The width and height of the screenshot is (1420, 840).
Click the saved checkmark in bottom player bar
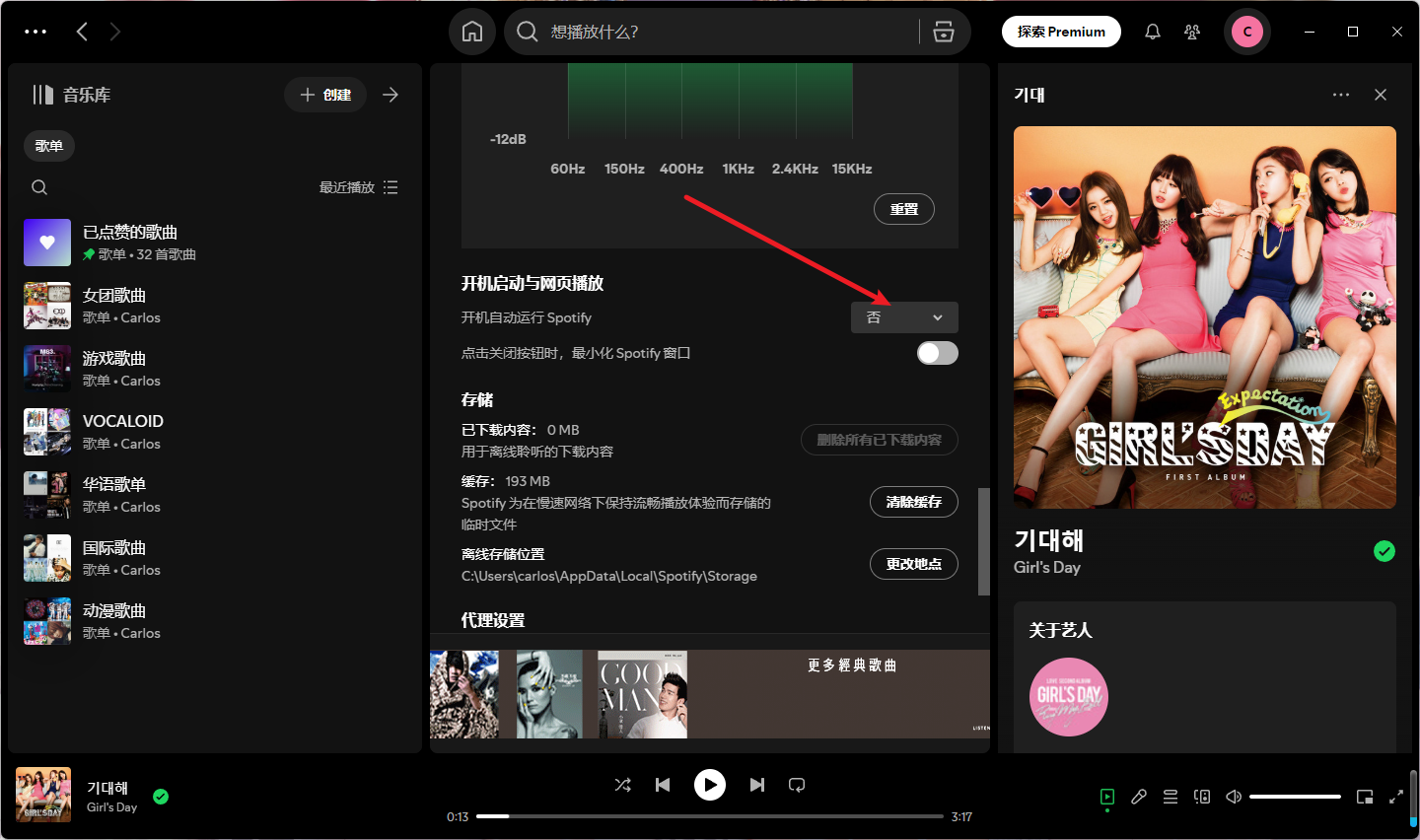tap(161, 797)
